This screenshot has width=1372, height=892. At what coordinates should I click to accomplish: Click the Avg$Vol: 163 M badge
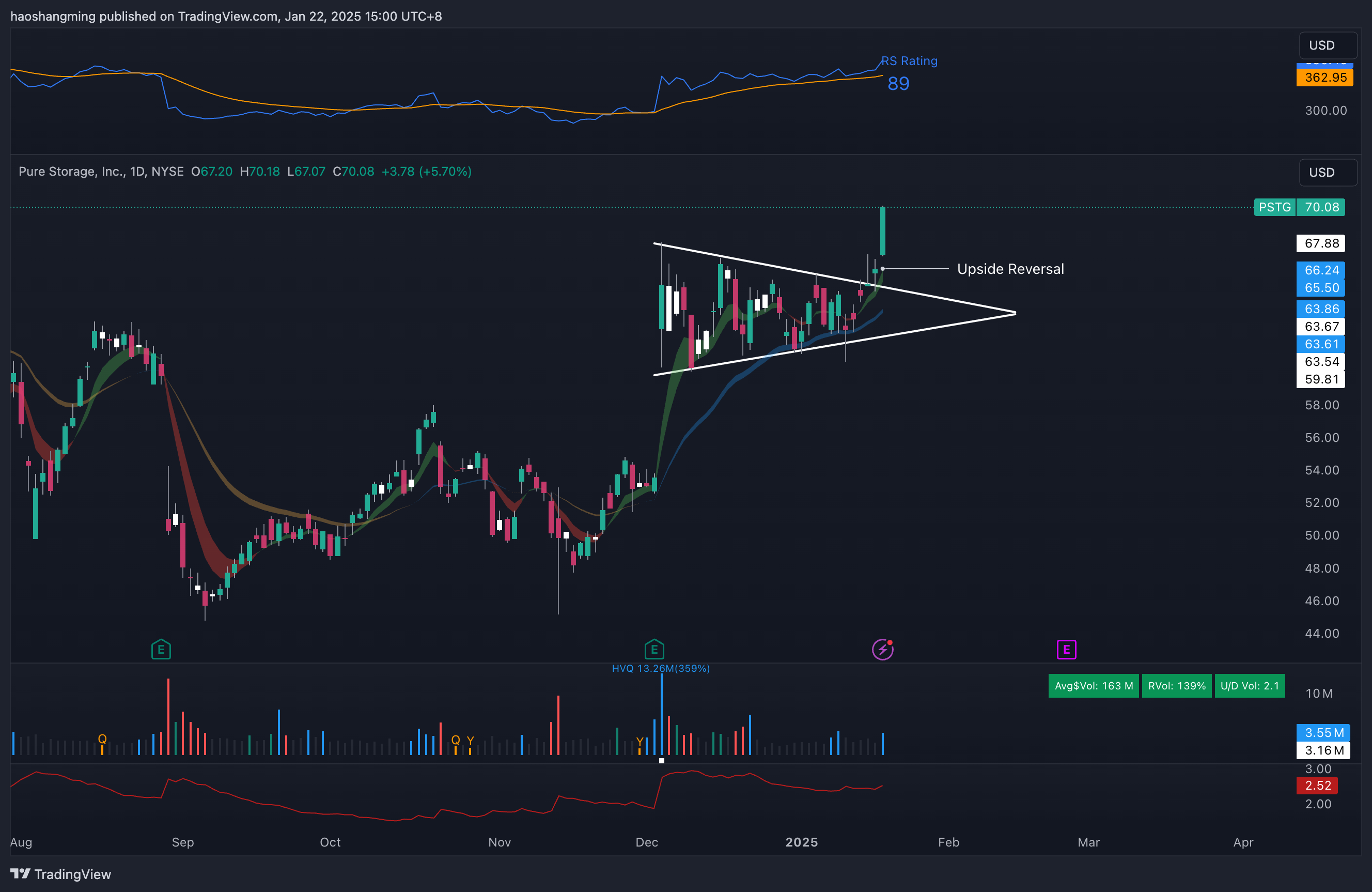pos(1093,686)
